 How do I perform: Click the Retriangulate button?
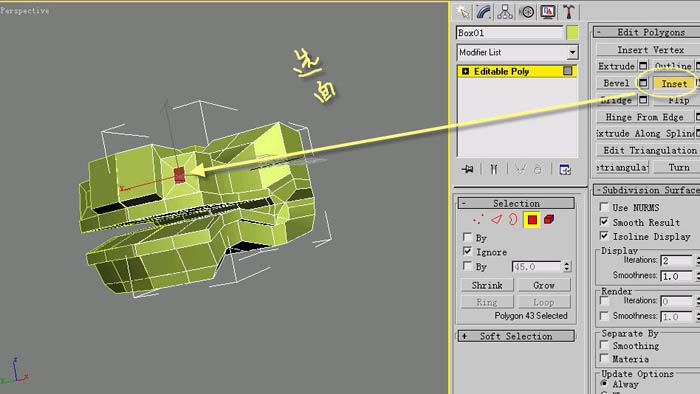[622, 167]
